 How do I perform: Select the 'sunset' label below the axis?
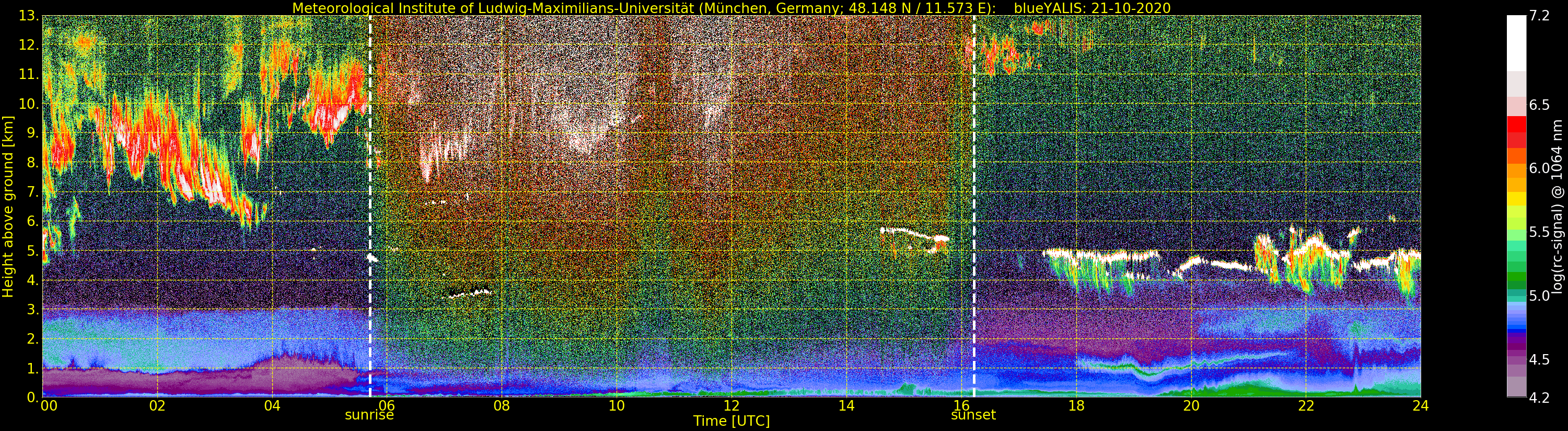pyautogui.click(x=973, y=415)
